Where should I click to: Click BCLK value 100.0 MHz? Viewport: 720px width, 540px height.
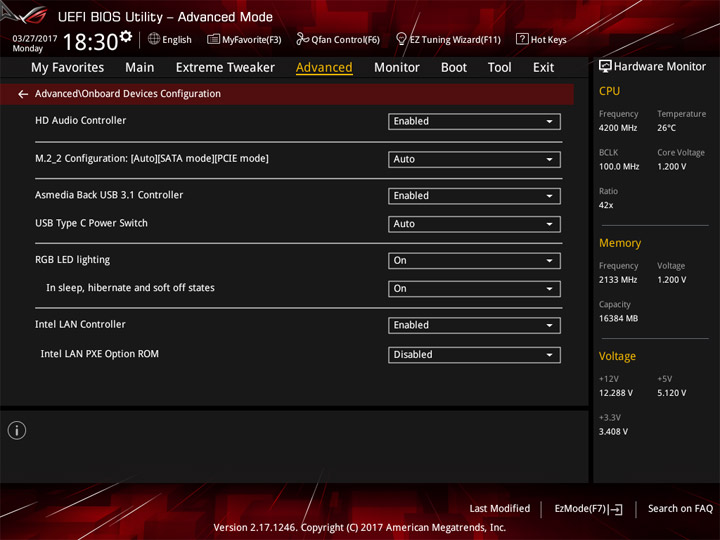[619, 167]
